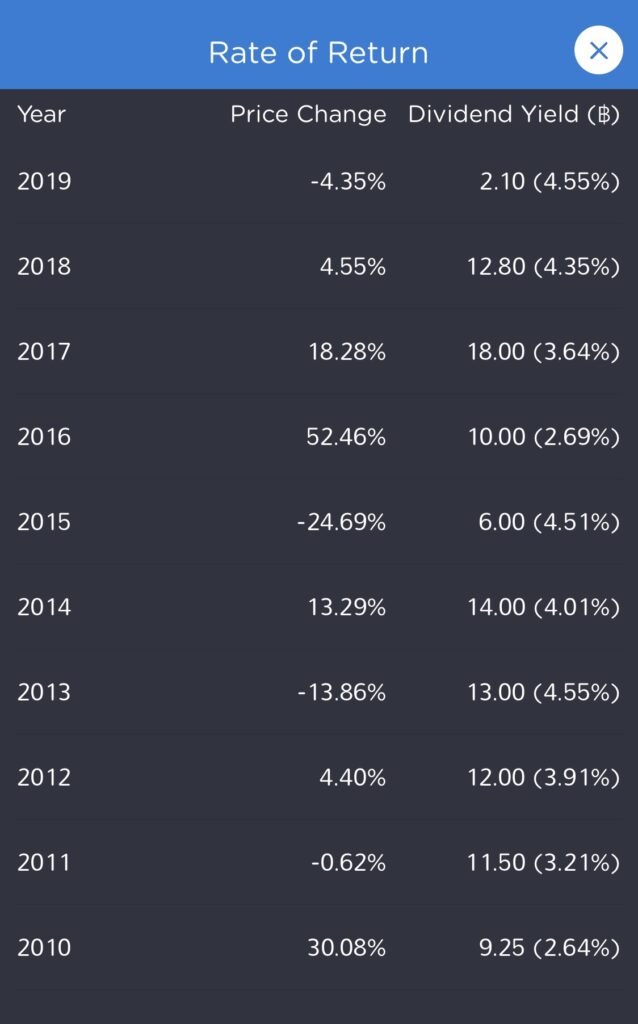
Task: Select the Dividend Yield column header
Action: point(513,114)
